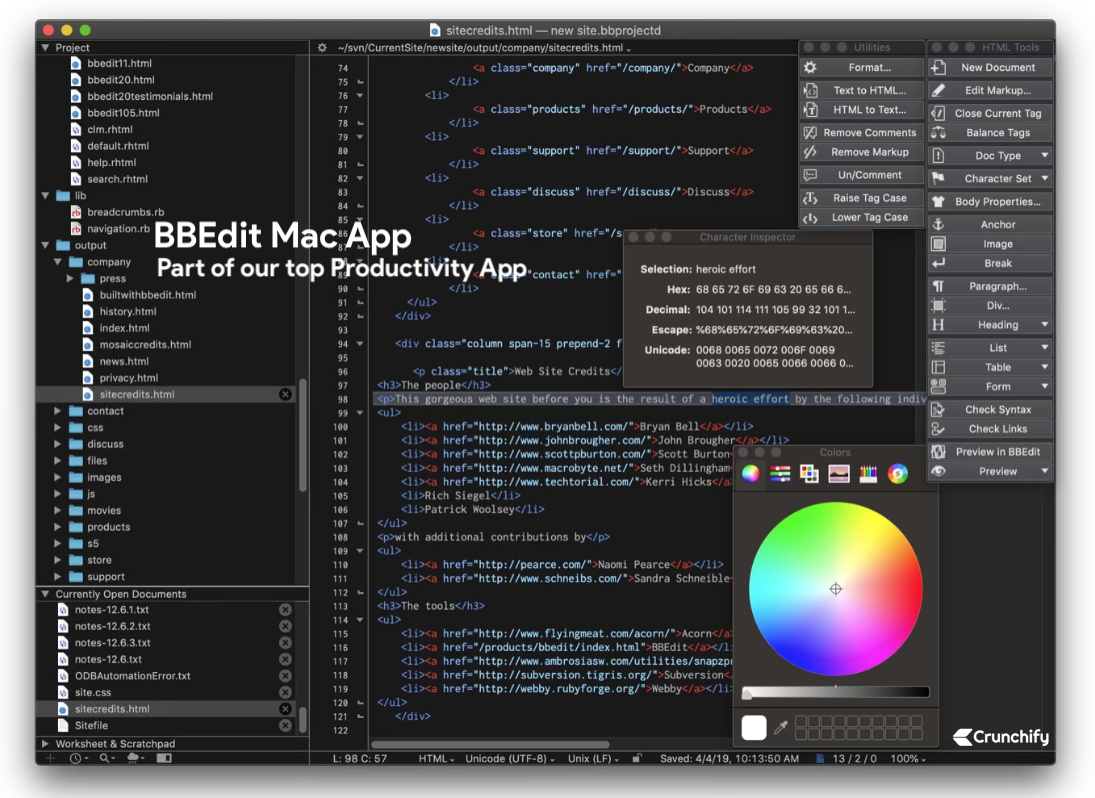Open color palettes tab in Colors panel
This screenshot has width=1095, height=798.
tap(809, 473)
